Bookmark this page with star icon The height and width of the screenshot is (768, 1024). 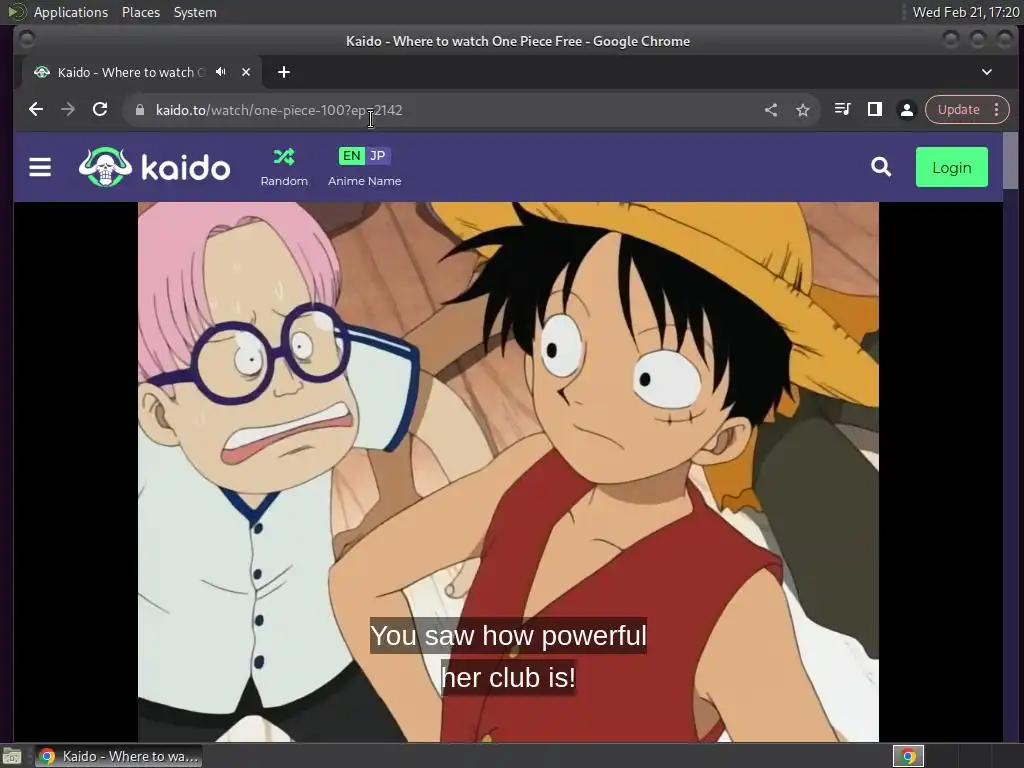tap(803, 110)
